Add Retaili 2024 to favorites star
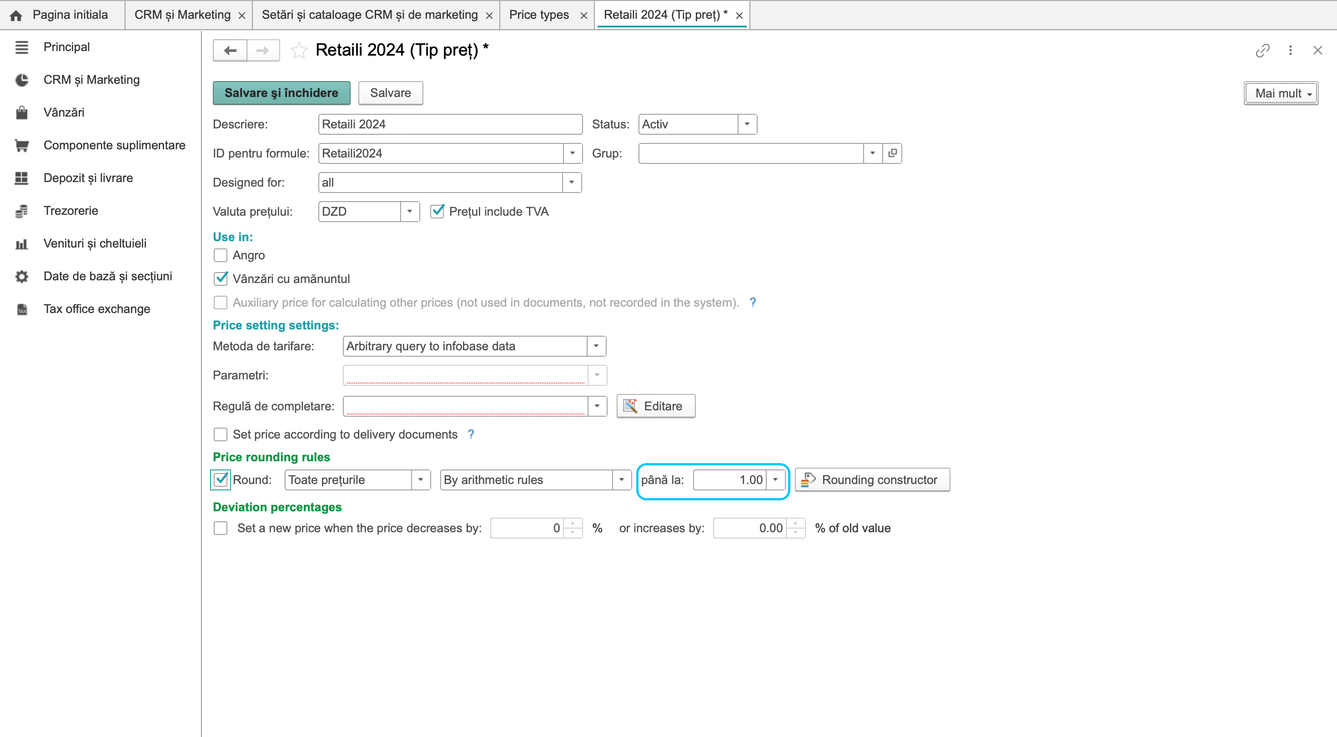This screenshot has width=1337, height=737. point(299,50)
